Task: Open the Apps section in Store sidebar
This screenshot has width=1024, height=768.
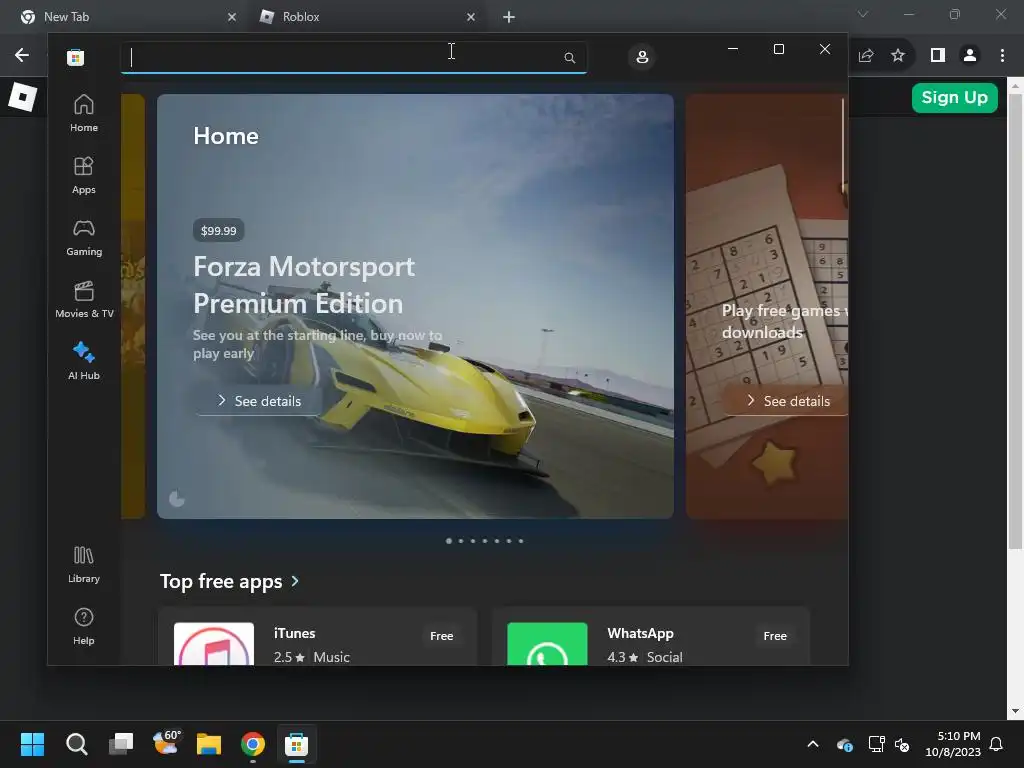Action: coord(84,175)
